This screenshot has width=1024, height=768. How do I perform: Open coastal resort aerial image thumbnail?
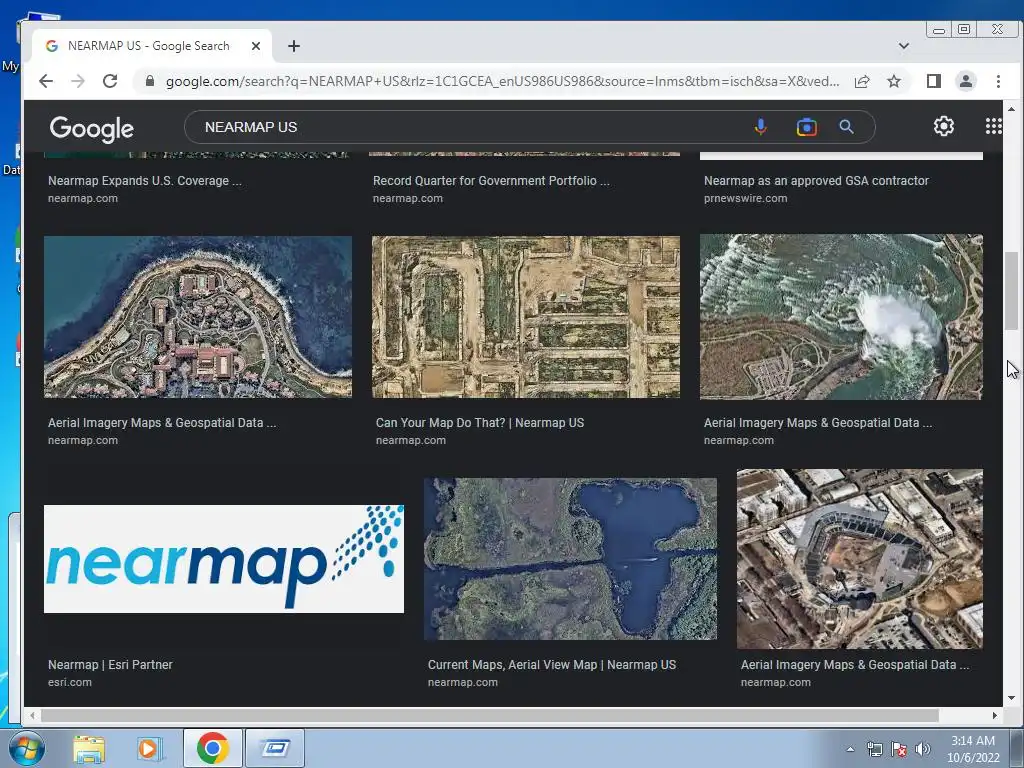198,317
